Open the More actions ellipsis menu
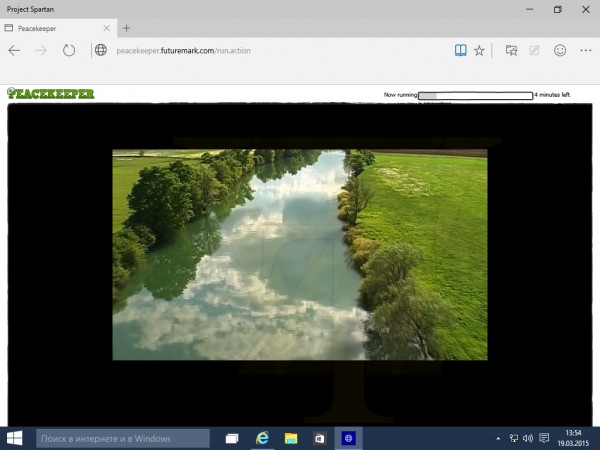Image resolution: width=600 pixels, height=450 pixels. 585,50
